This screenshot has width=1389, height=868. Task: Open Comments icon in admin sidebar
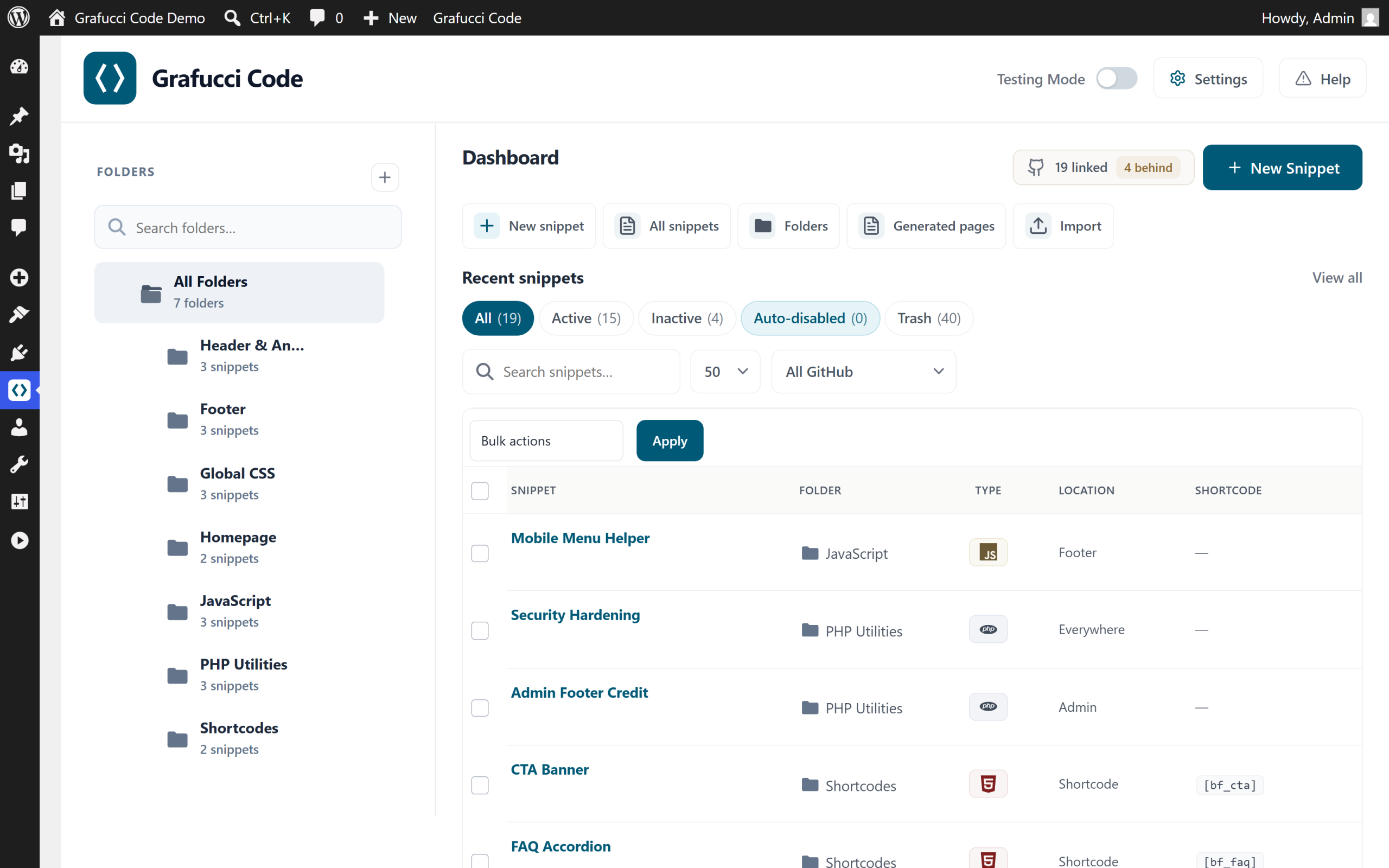(x=20, y=228)
